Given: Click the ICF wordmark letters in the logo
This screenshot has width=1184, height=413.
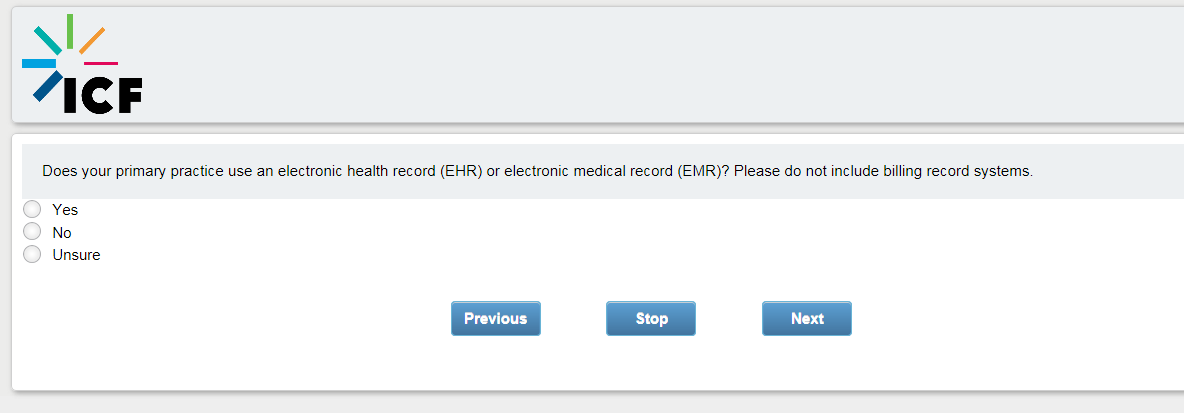Looking at the screenshot, I should (103, 94).
